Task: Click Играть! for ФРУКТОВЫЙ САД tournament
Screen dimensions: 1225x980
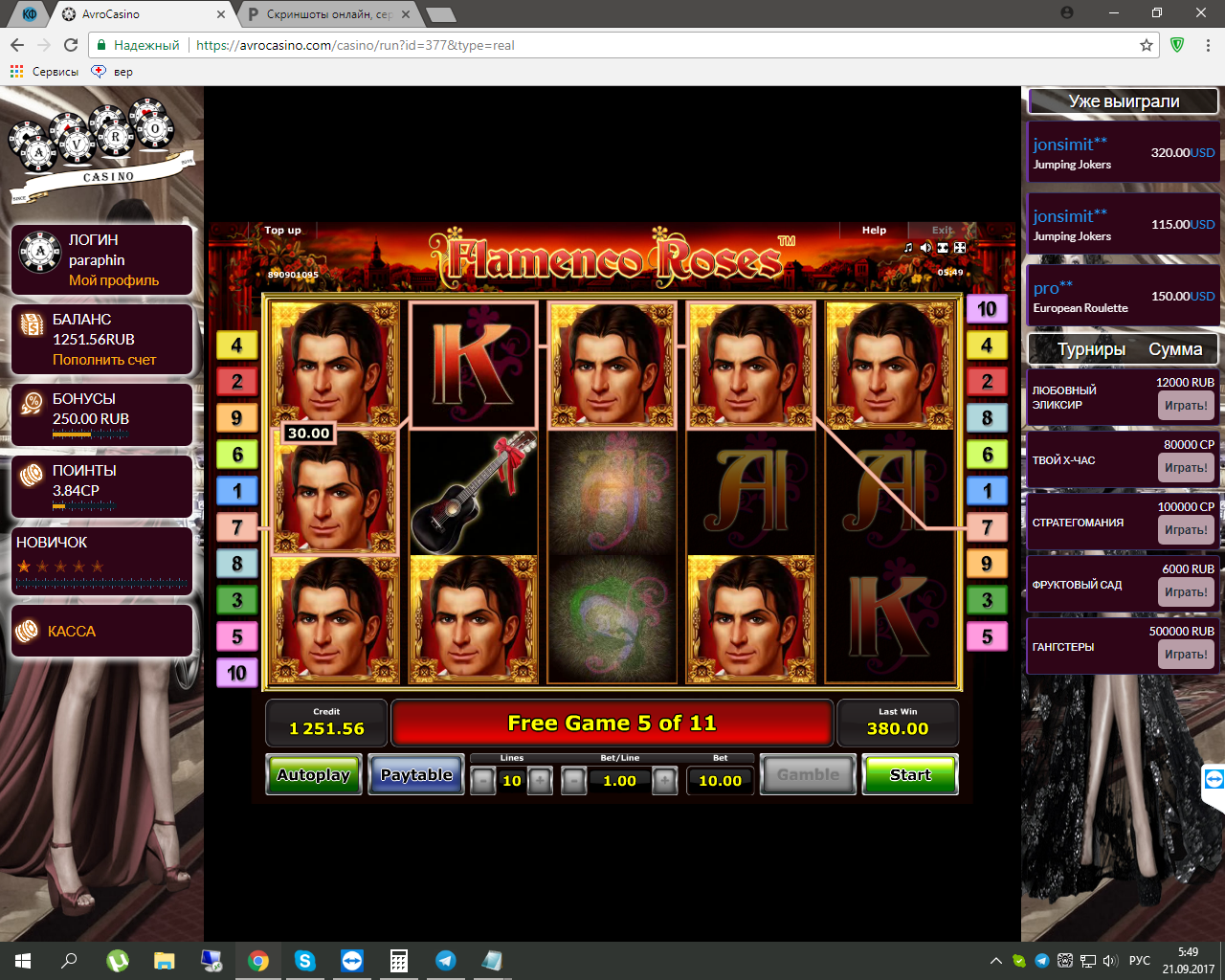Action: (x=1186, y=592)
